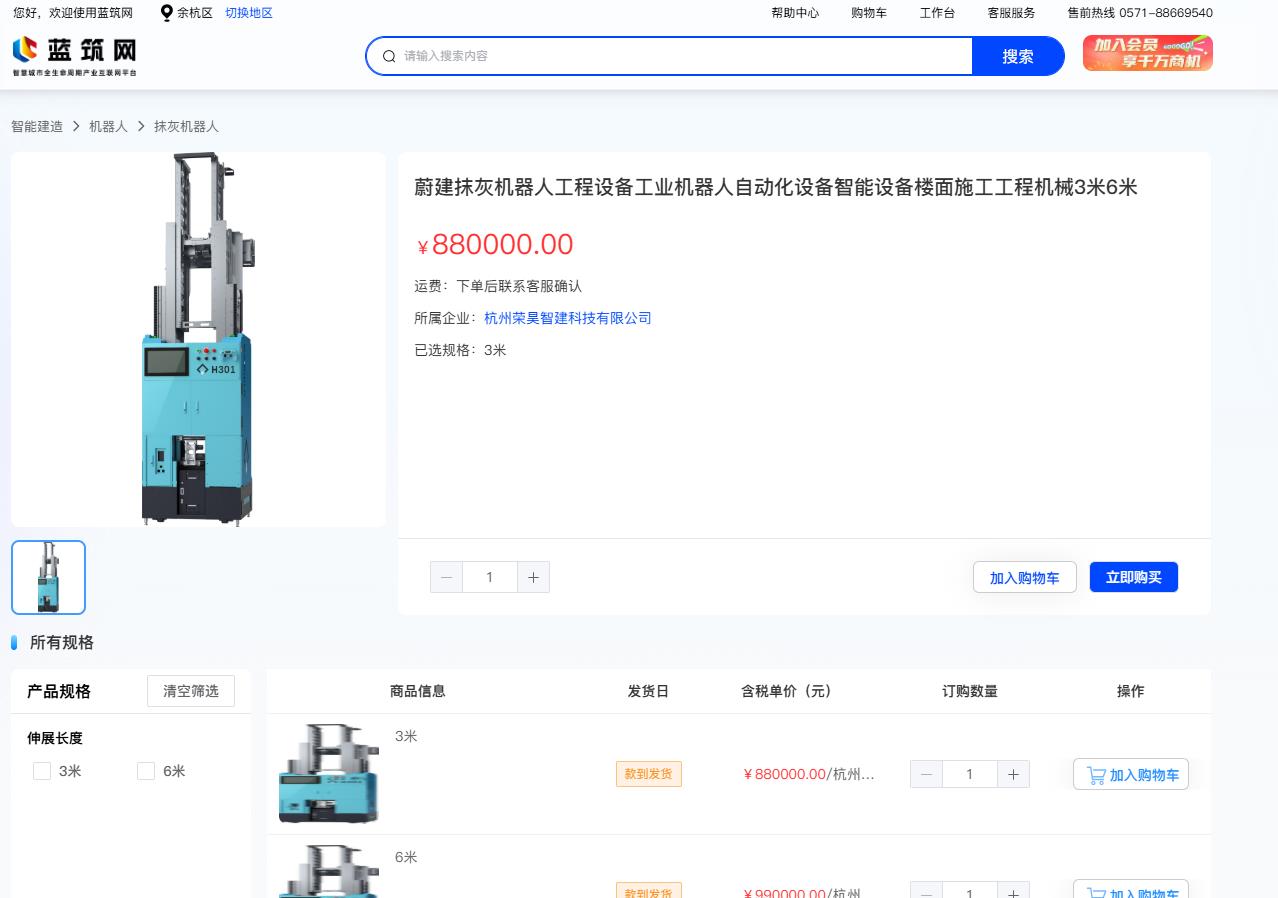Check the 3米 伸展长度 filter
The height and width of the screenshot is (898, 1278).
[x=42, y=771]
